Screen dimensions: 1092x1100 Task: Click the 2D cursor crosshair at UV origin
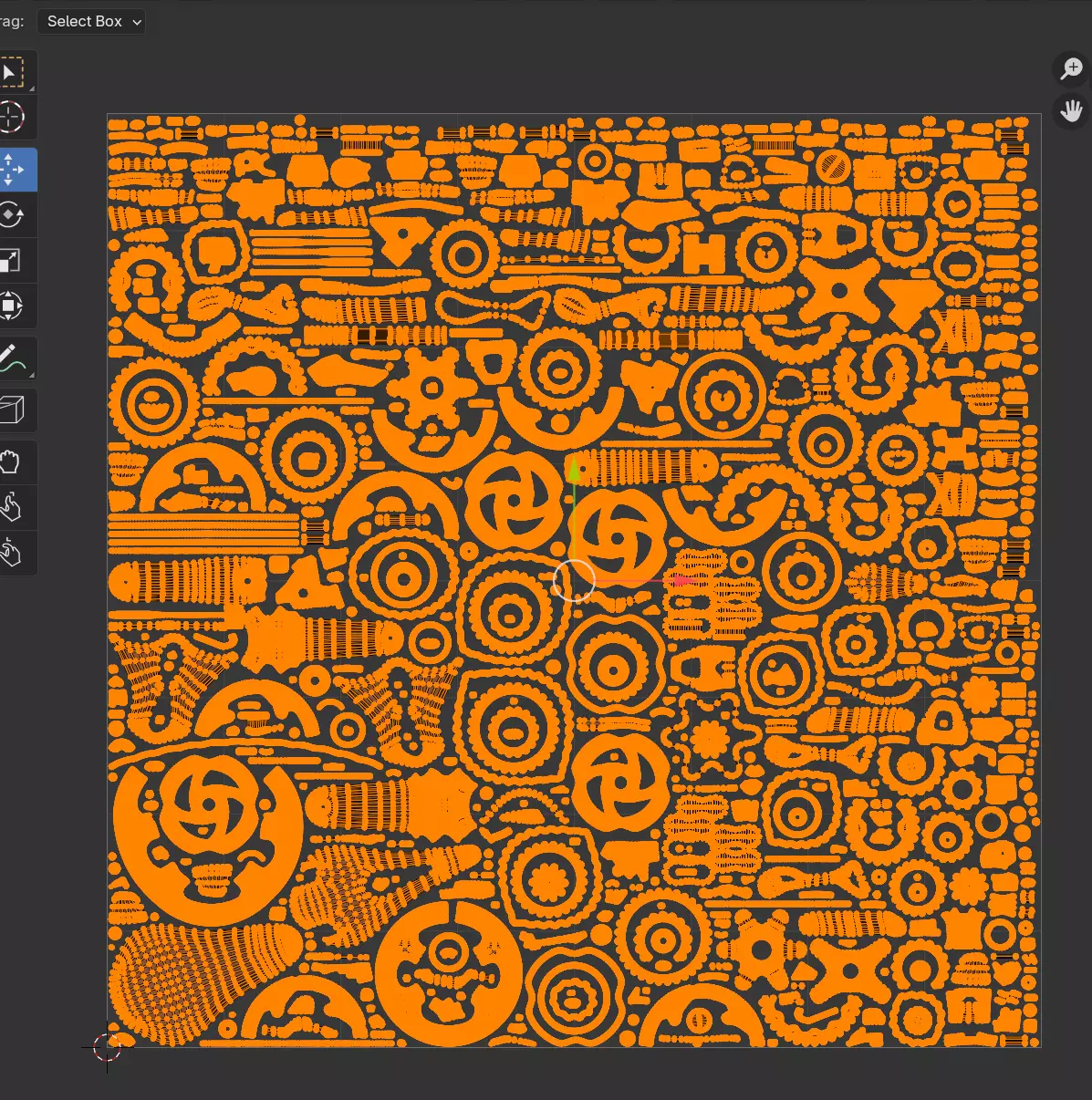pyautogui.click(x=107, y=1047)
